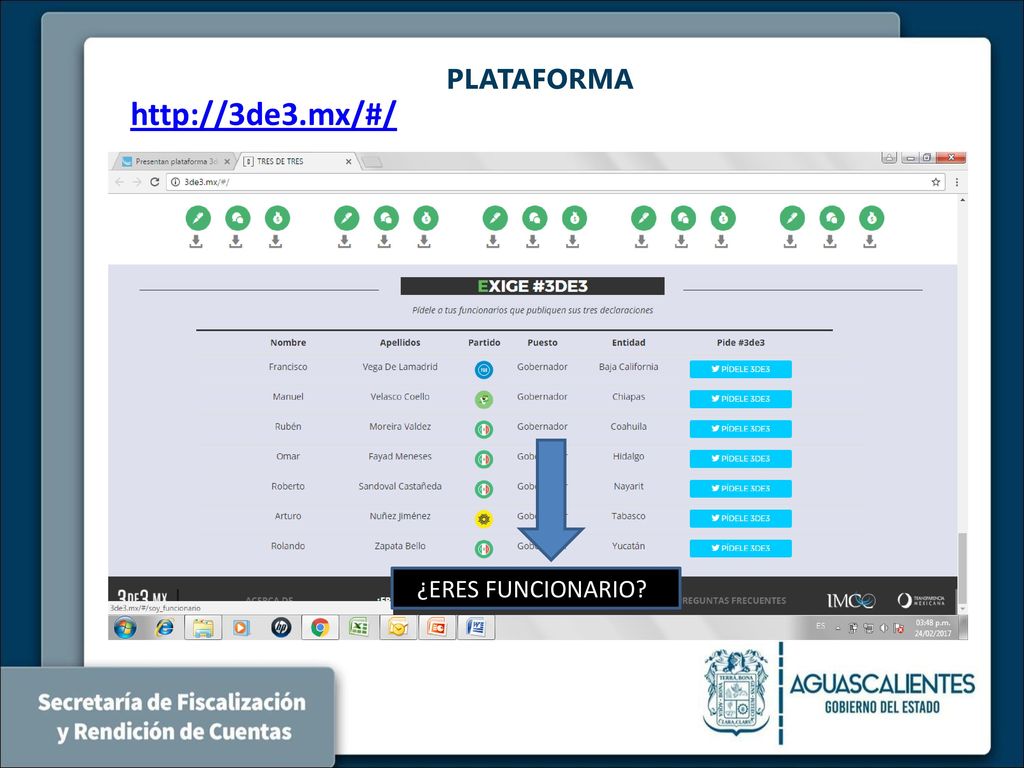
Task: Open Outlook from the taskbar
Action: pos(398,628)
